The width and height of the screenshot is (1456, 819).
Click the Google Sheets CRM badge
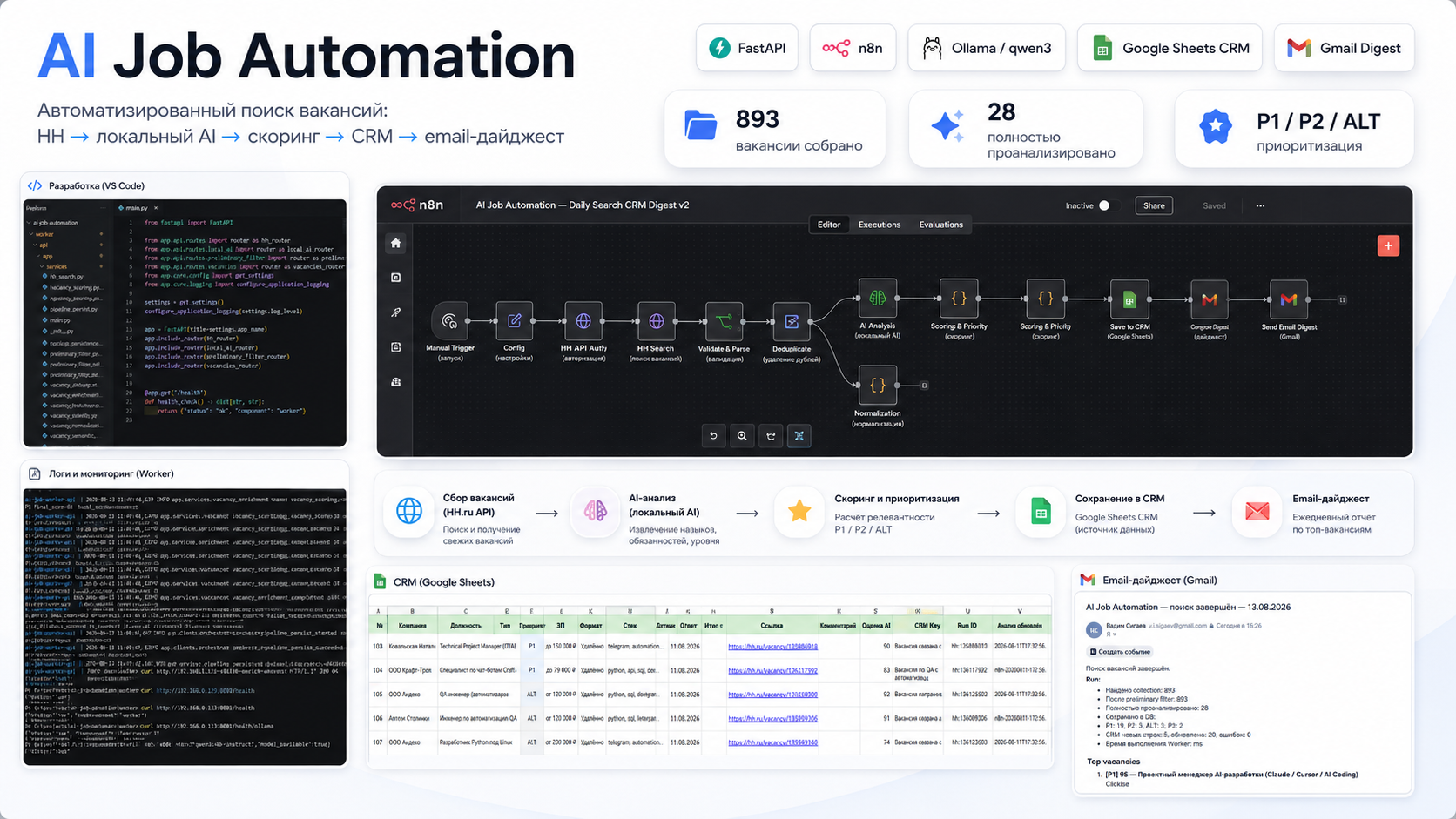click(1170, 48)
